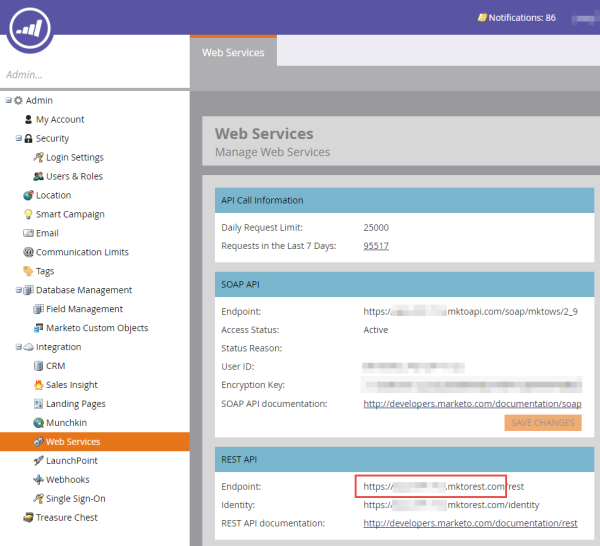Click the API Call Information header
The width and height of the screenshot is (600, 546).
(404, 200)
